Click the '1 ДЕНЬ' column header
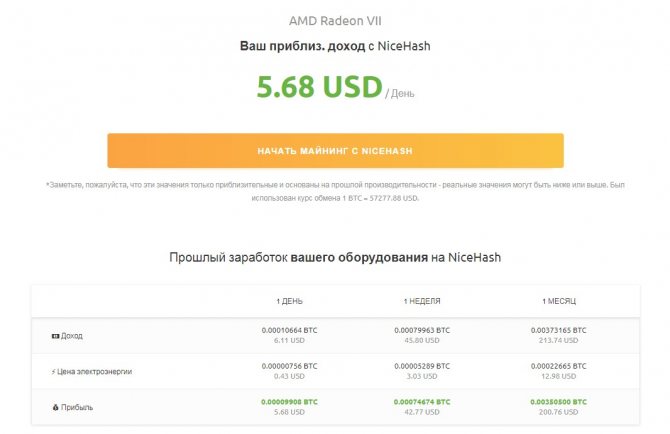Screen dimensions: 670x434 pos(289,301)
